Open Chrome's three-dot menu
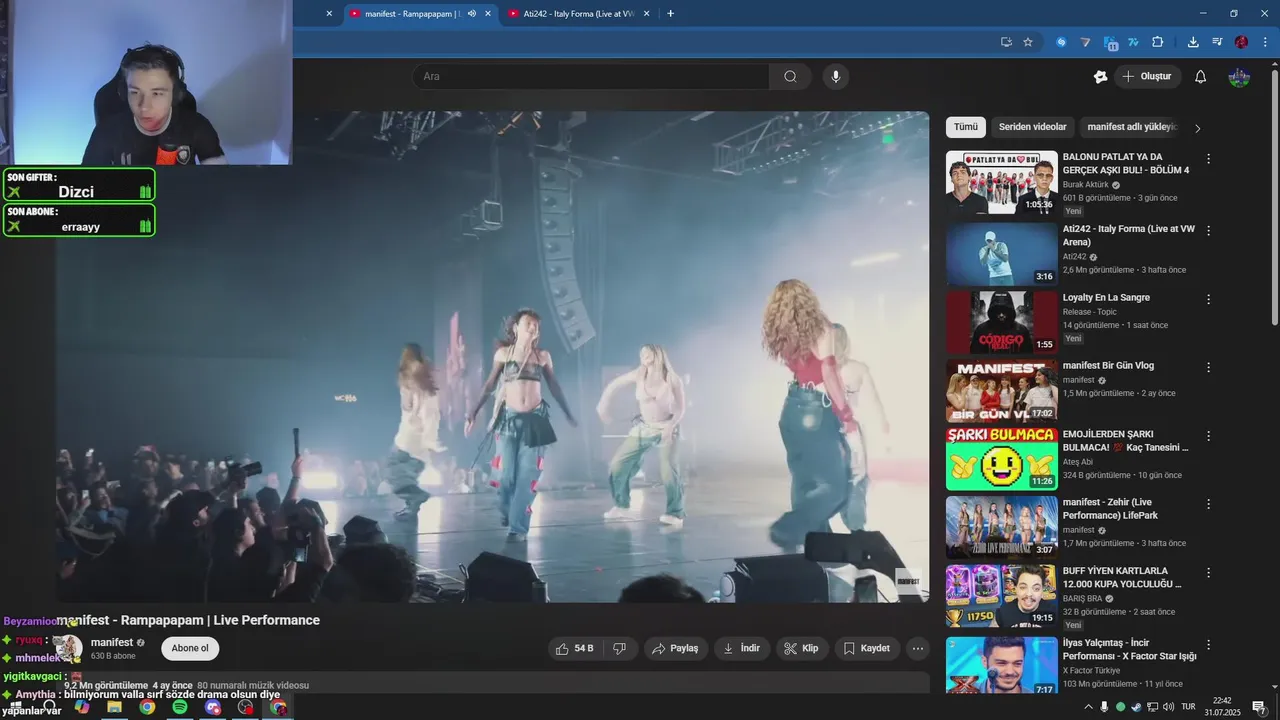This screenshot has width=1280, height=720. (1264, 42)
